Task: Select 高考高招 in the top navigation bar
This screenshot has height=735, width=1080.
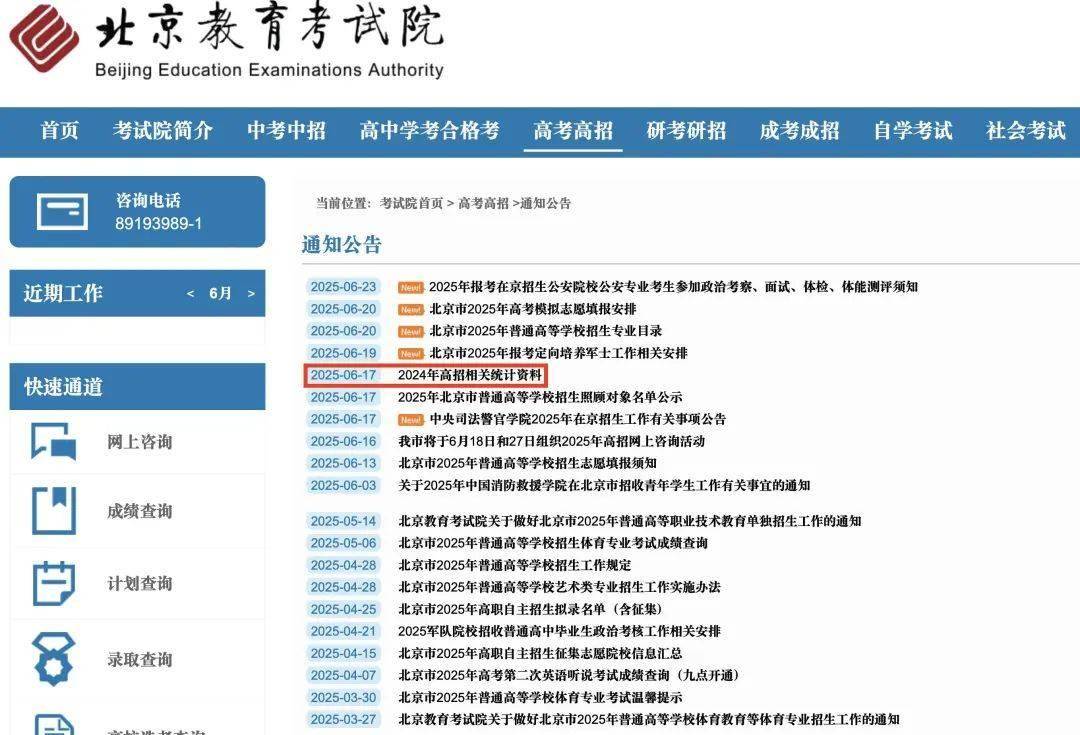Action: (x=573, y=130)
